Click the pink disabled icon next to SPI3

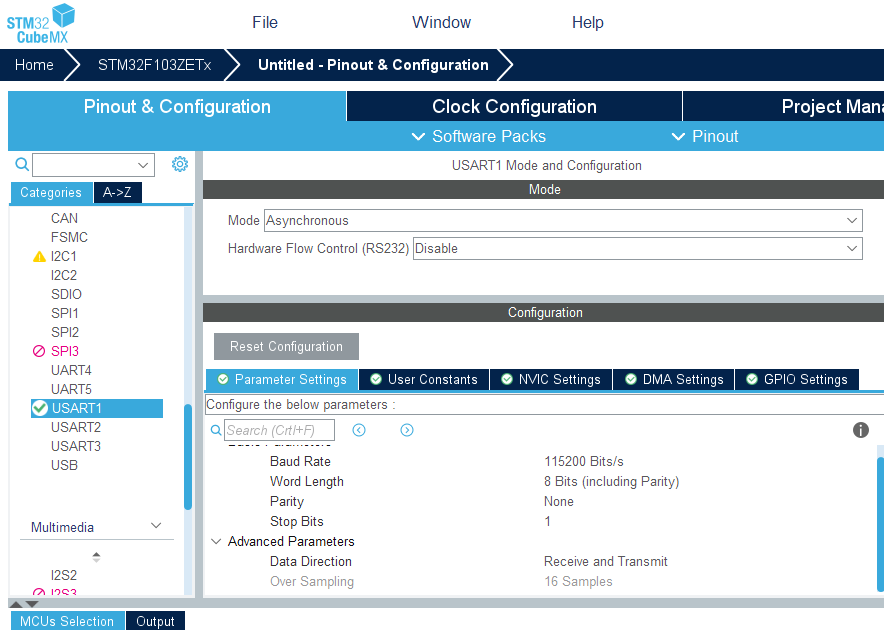39,351
